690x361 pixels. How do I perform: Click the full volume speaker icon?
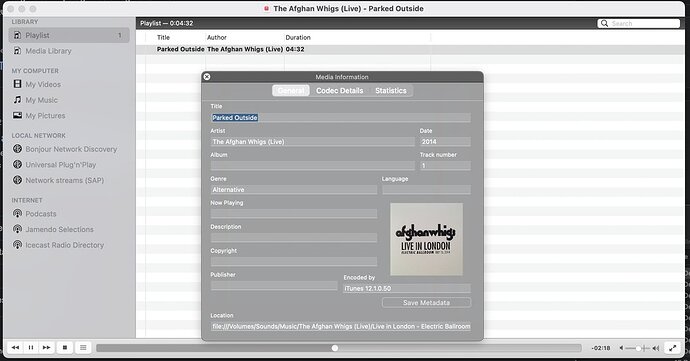[656, 348]
